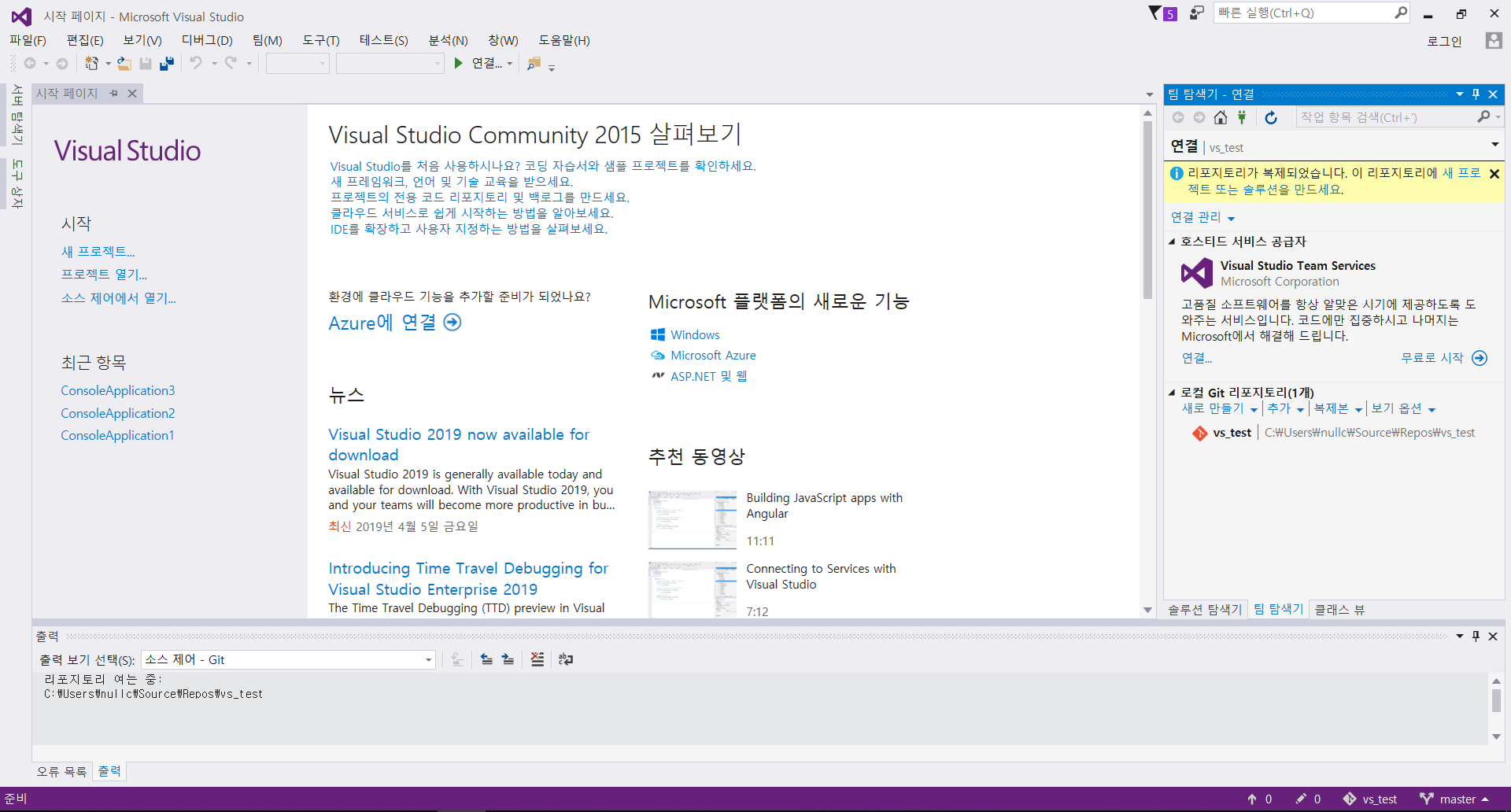Collapse the 호스티드 서비스 공급자 section

(x=1172, y=242)
